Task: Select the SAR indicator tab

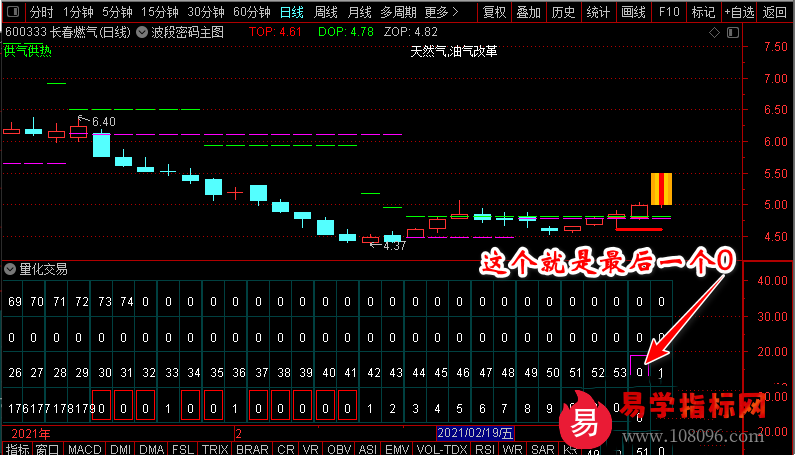Action: (x=542, y=449)
